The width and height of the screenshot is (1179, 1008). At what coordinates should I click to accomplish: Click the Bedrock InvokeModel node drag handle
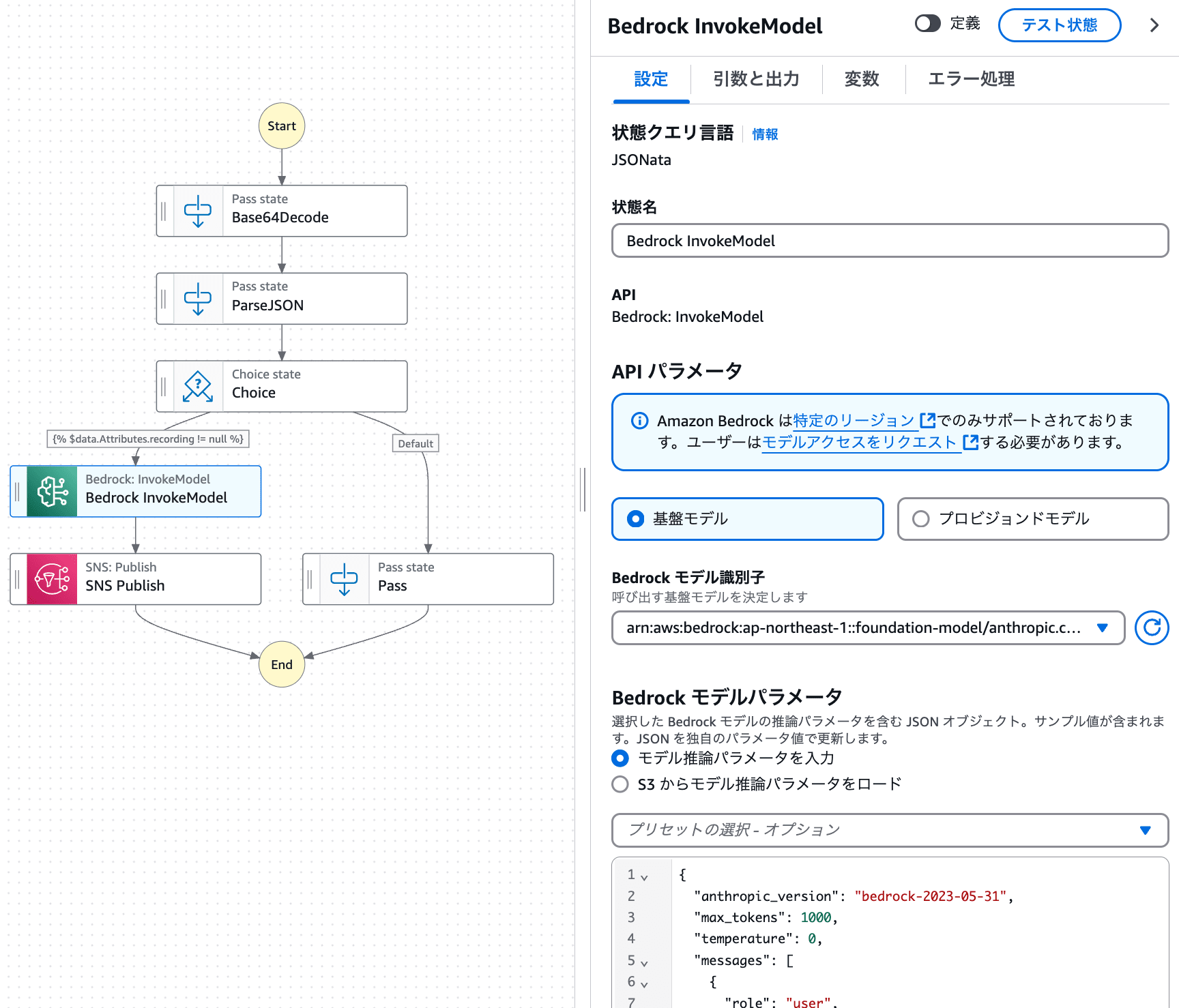(18, 491)
